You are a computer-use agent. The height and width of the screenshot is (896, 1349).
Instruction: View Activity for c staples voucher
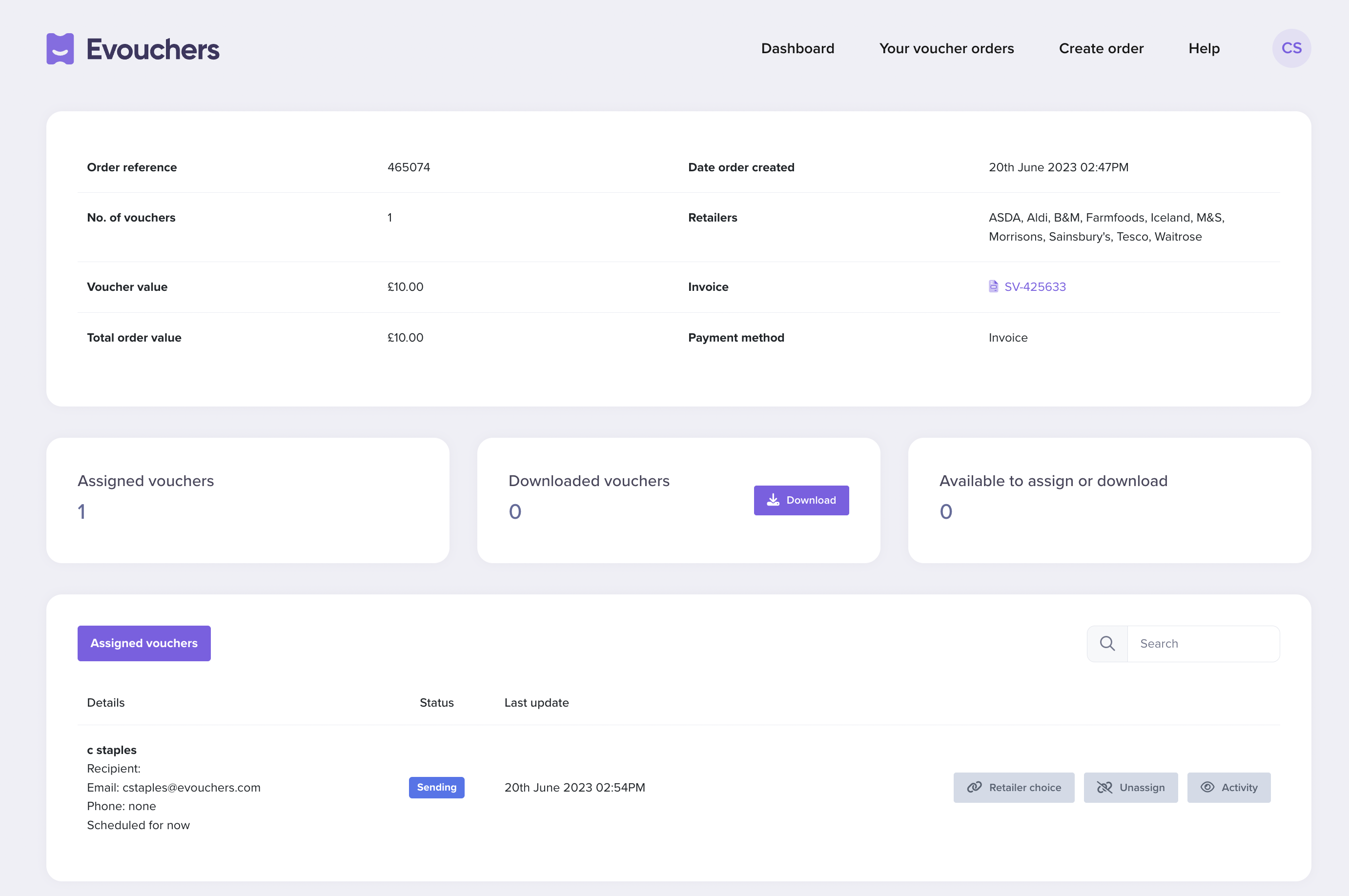pos(1228,788)
